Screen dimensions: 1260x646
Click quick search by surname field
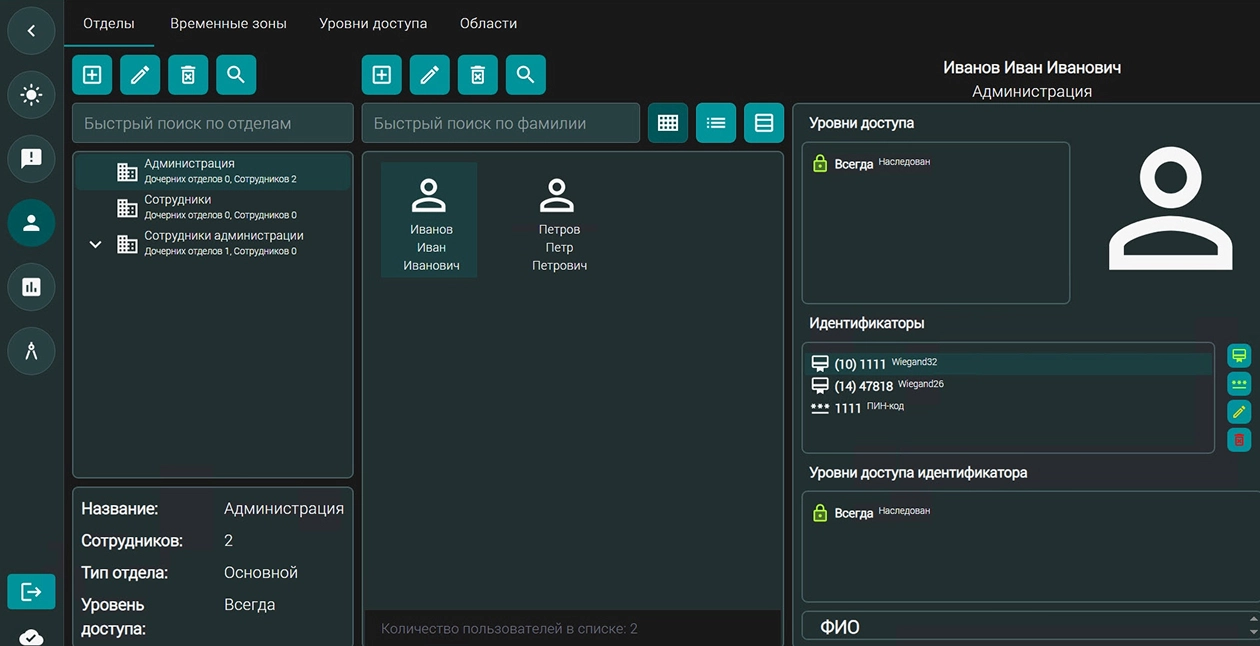[x=500, y=123]
